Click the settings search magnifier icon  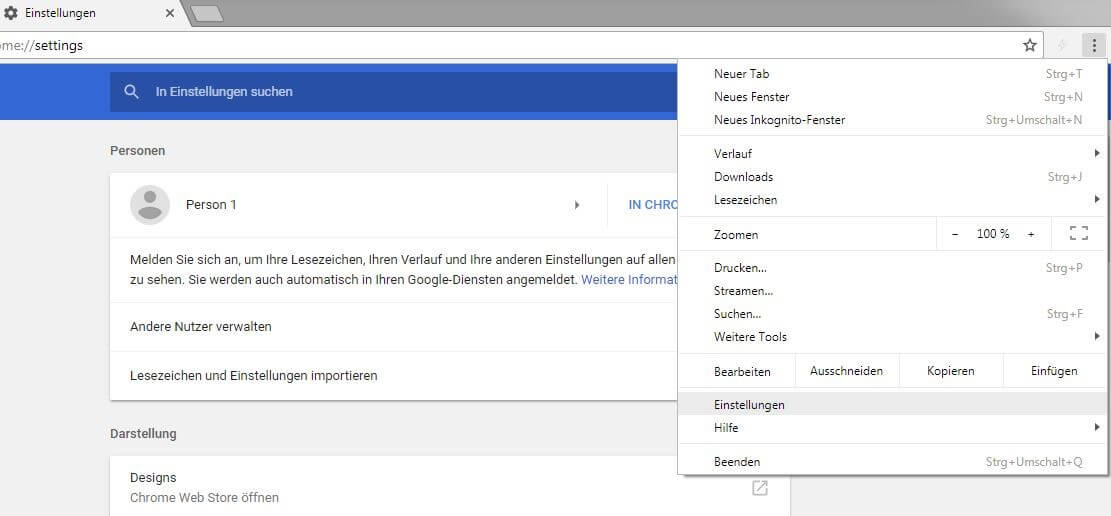(131, 91)
